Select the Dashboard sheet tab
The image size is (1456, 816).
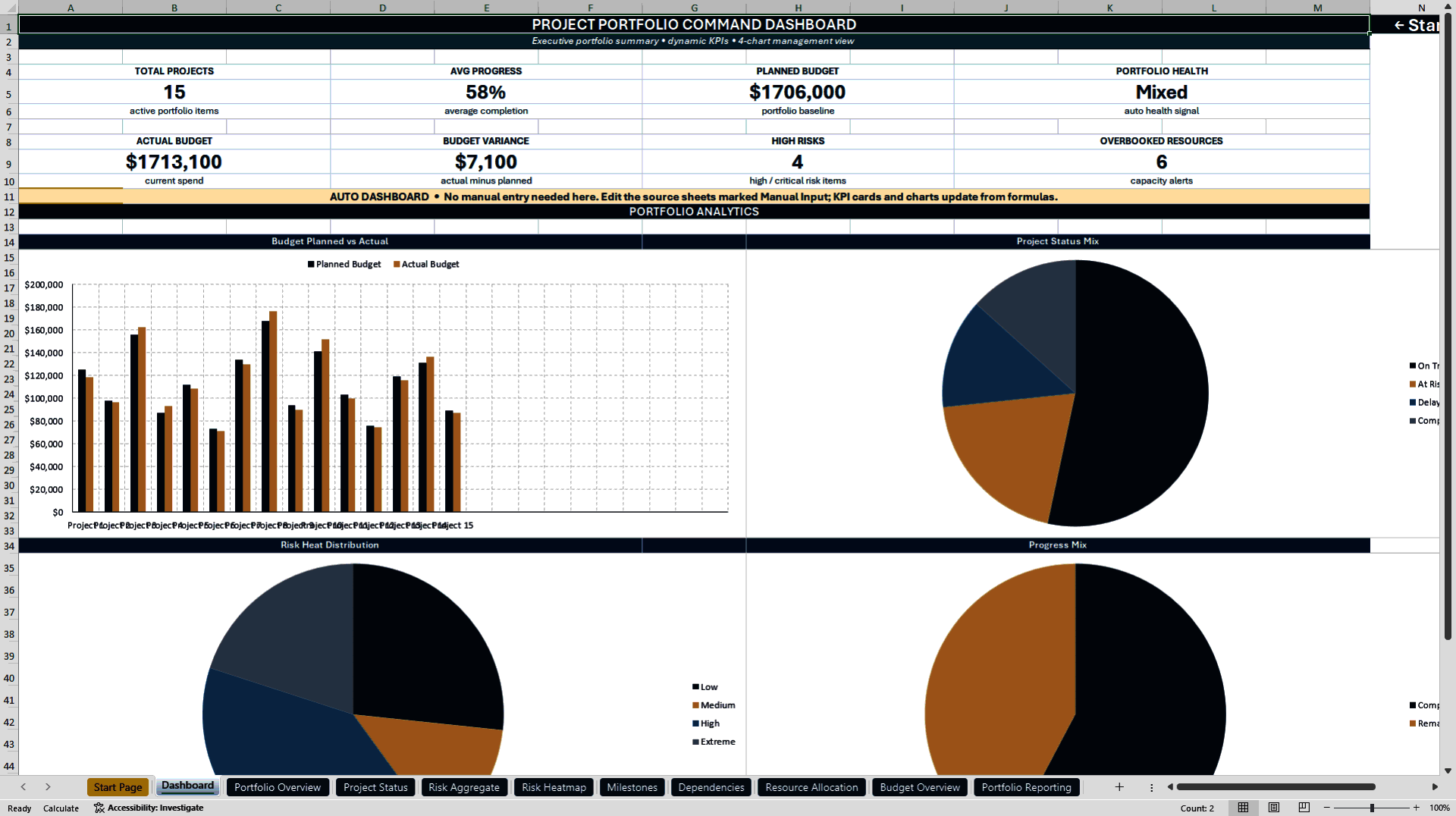(x=187, y=786)
